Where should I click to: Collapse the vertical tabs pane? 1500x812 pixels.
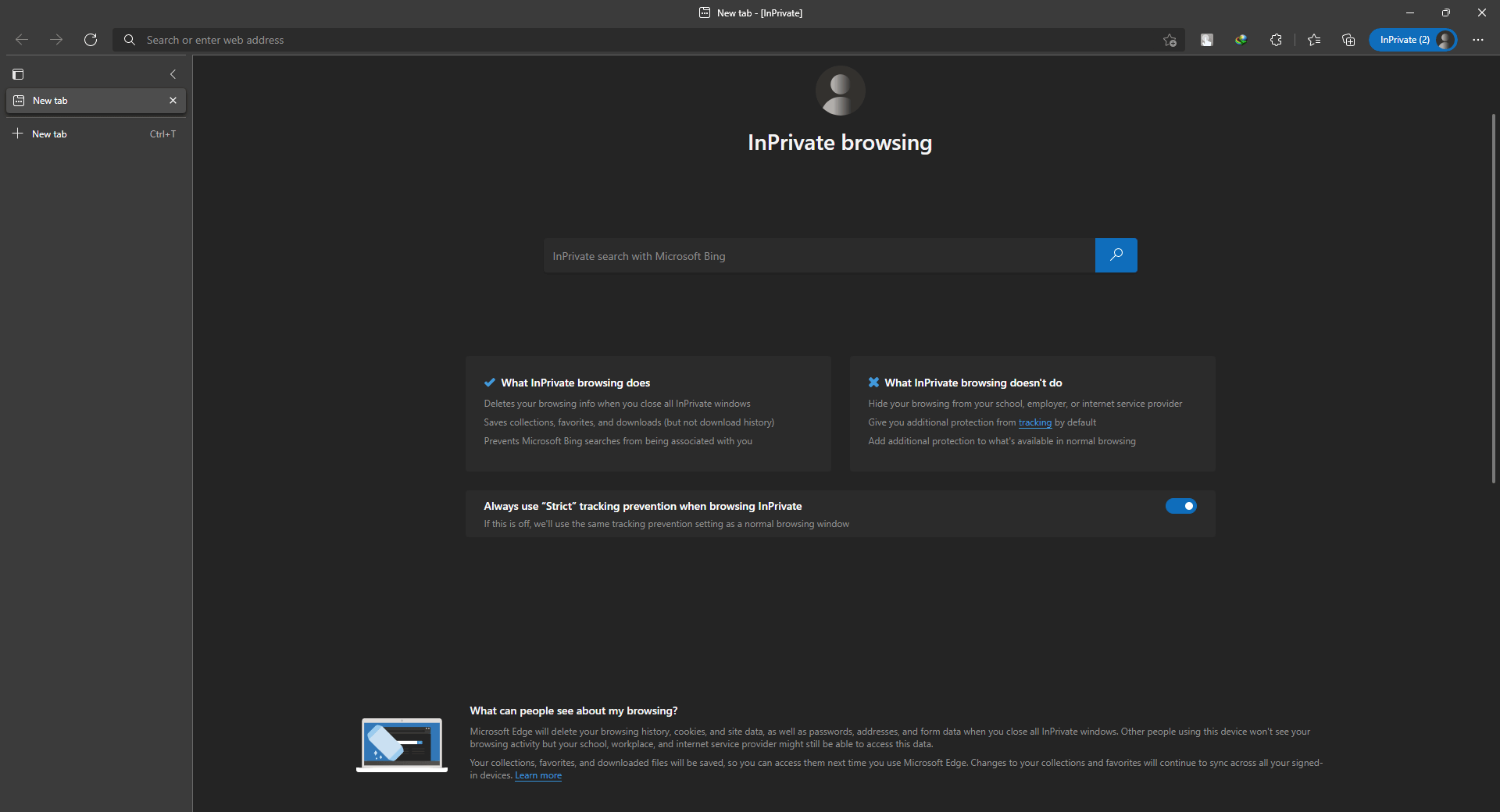pos(173,74)
